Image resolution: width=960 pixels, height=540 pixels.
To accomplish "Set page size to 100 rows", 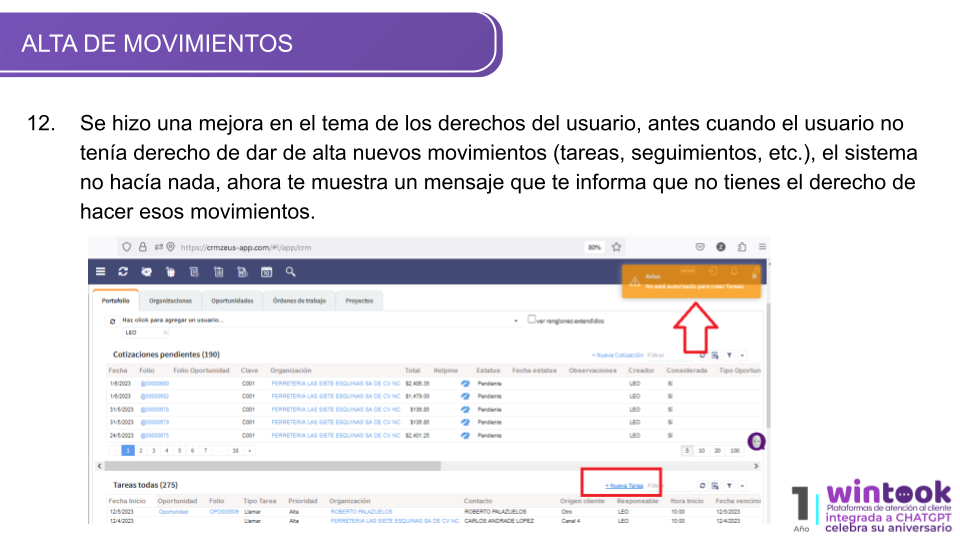I will coord(735,451).
